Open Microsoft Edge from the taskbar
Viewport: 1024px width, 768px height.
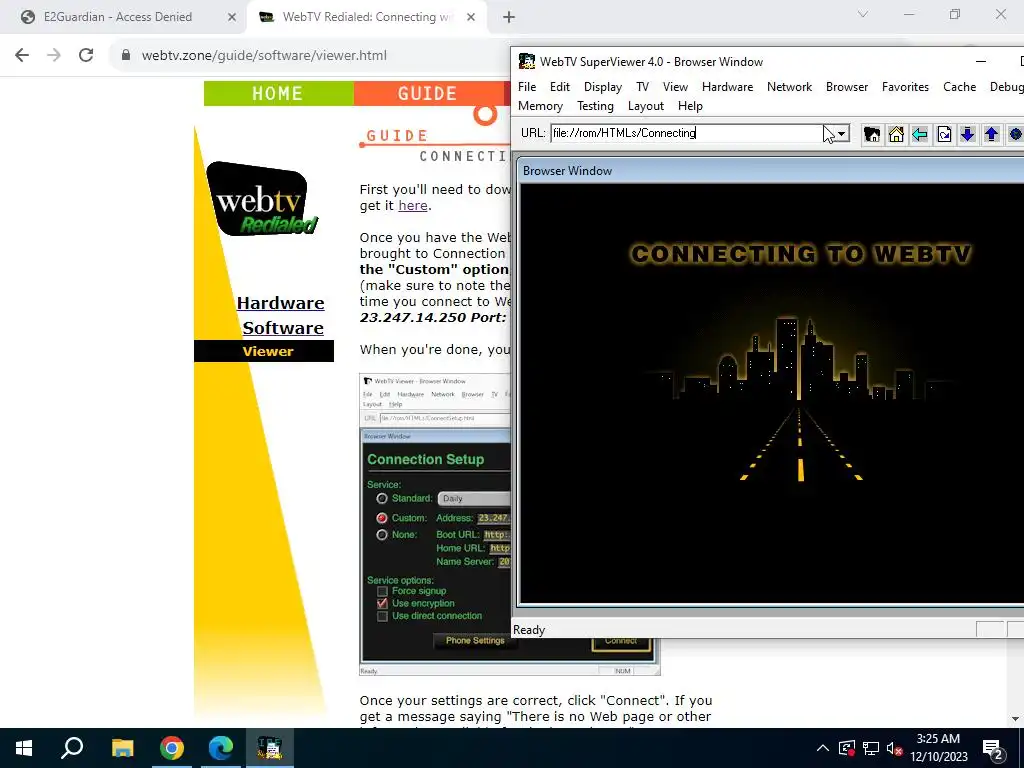pos(221,748)
